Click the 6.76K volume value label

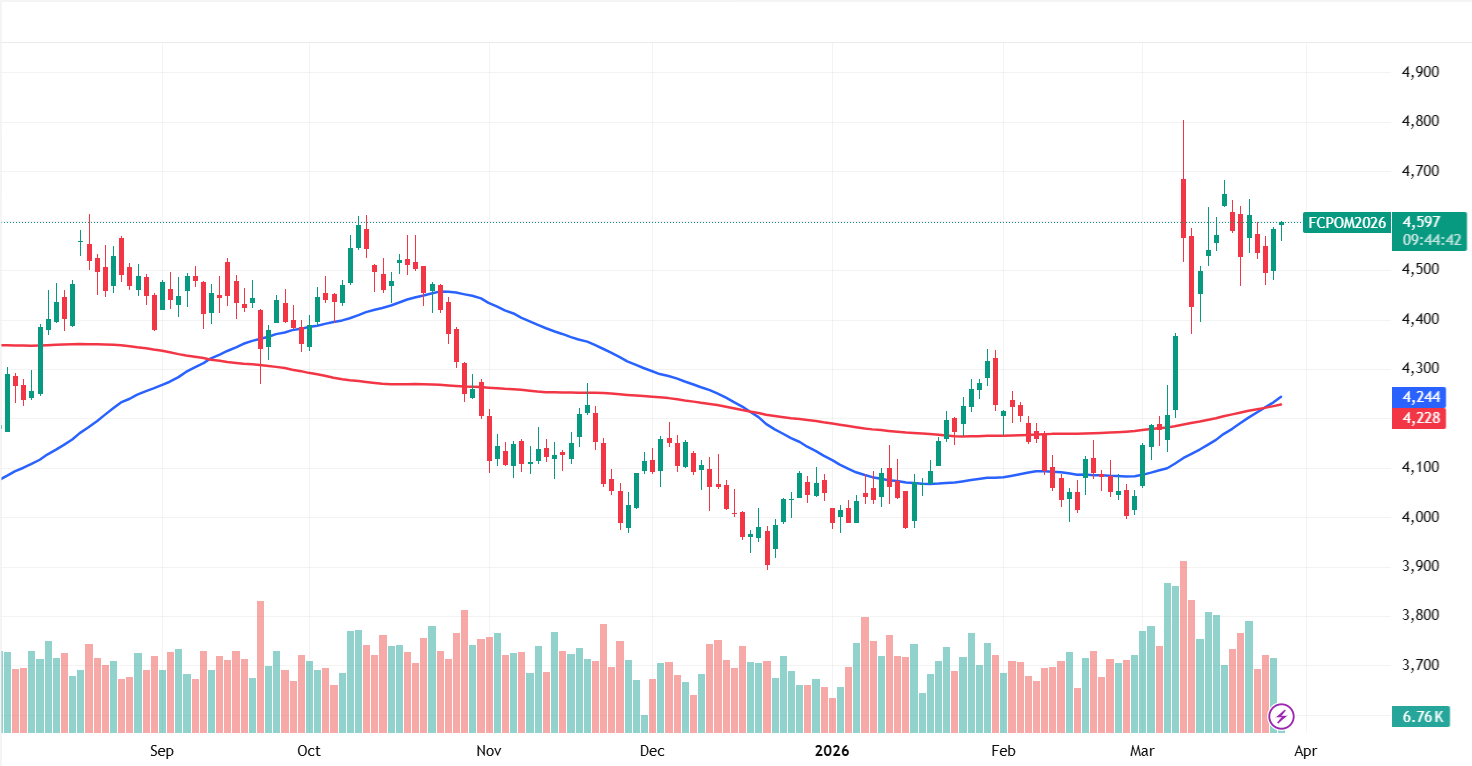point(1421,716)
